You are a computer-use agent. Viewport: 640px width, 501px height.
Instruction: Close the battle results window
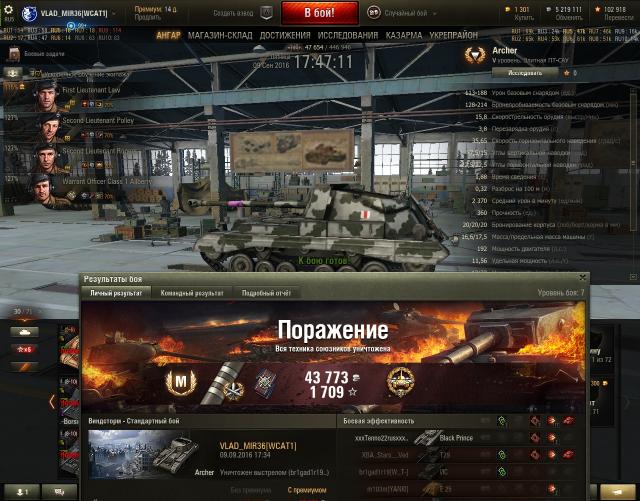point(582,278)
